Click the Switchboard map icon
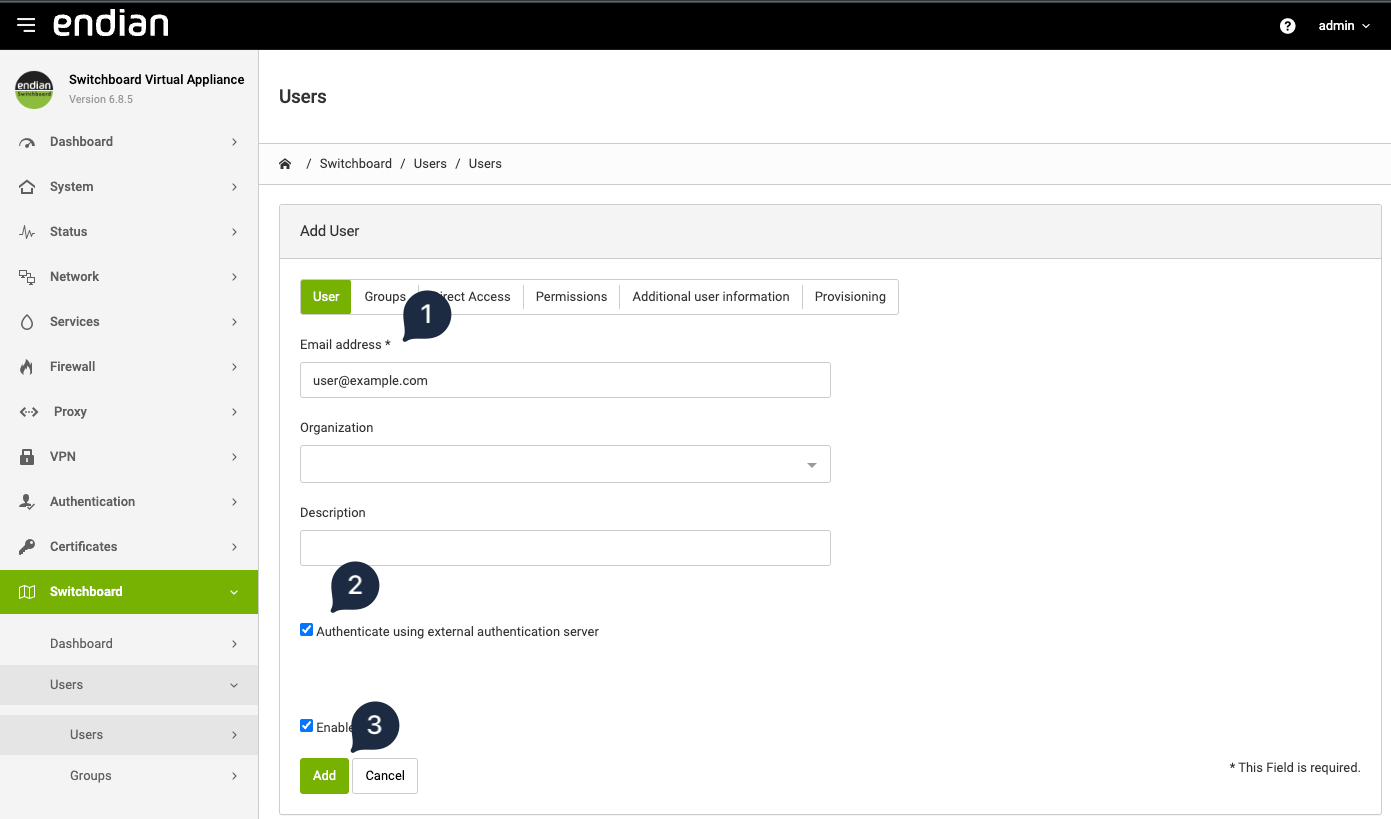 pos(27,592)
